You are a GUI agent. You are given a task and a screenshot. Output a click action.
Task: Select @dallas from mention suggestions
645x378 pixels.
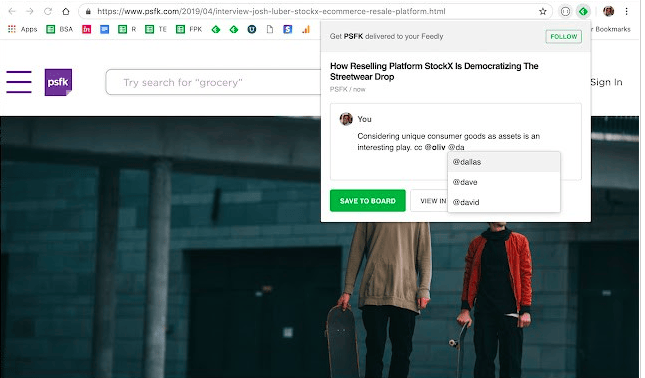(x=503, y=162)
